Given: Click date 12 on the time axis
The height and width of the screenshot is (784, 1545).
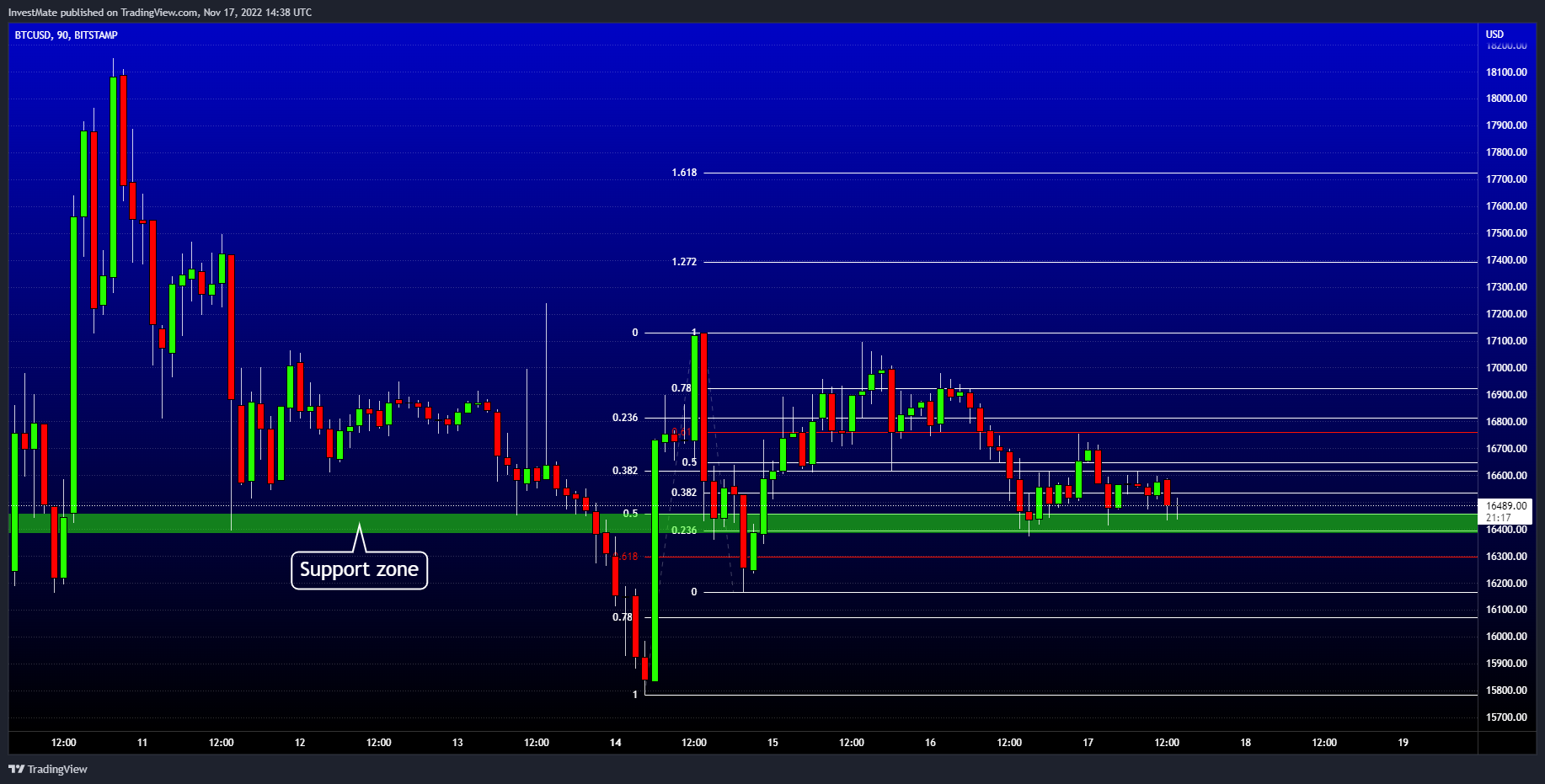Looking at the screenshot, I should tap(300, 743).
